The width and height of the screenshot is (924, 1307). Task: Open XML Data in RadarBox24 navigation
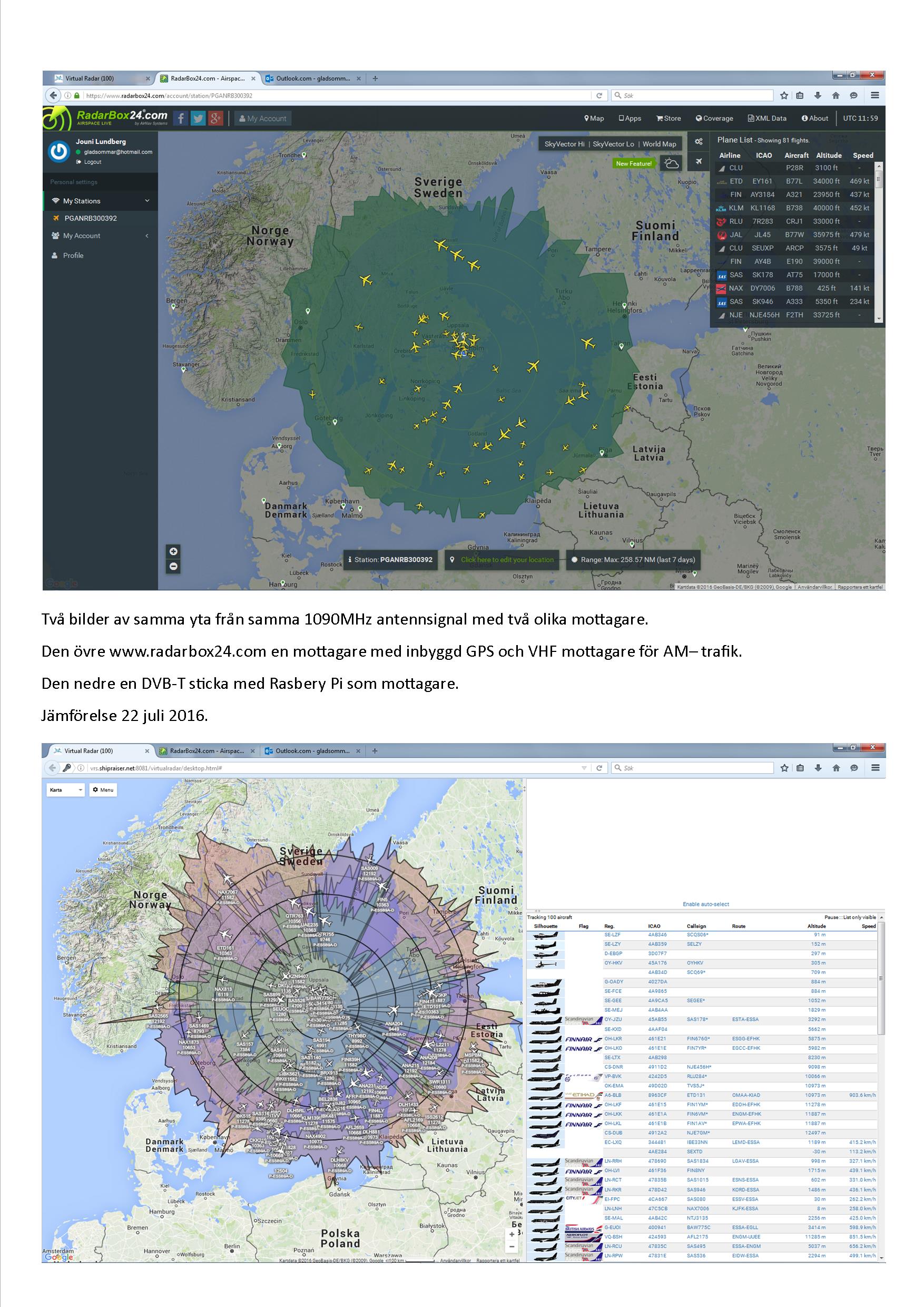767,119
